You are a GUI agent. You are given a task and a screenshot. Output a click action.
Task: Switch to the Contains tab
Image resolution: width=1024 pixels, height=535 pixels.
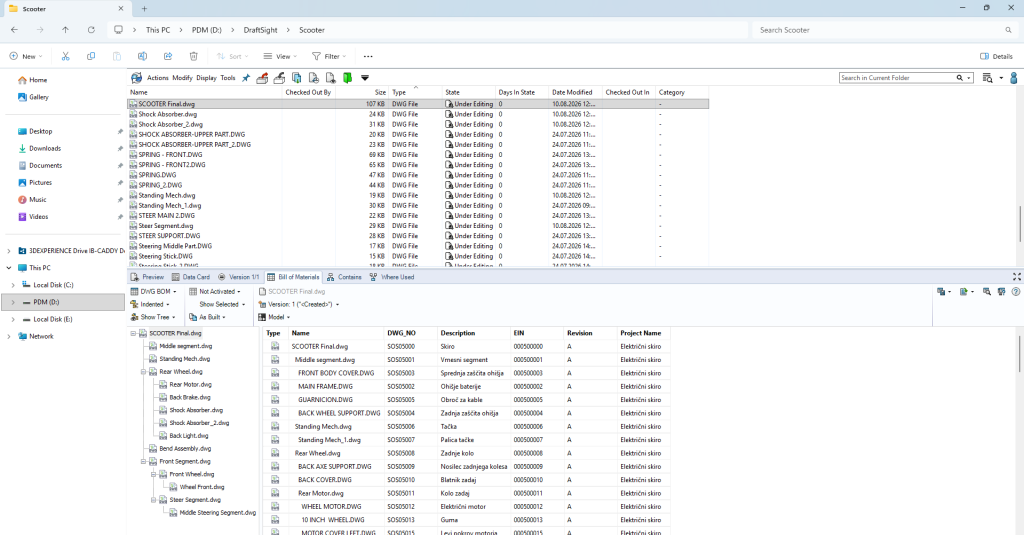click(x=344, y=277)
